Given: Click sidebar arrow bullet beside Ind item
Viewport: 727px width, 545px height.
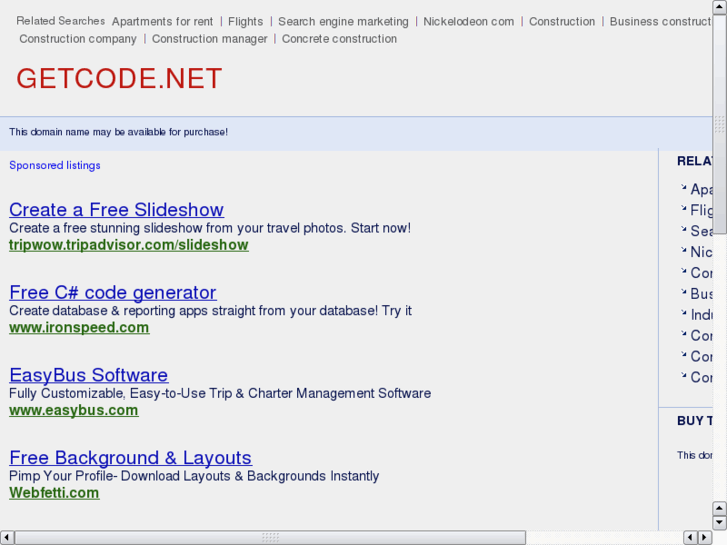Looking at the screenshot, I should tap(683, 312).
